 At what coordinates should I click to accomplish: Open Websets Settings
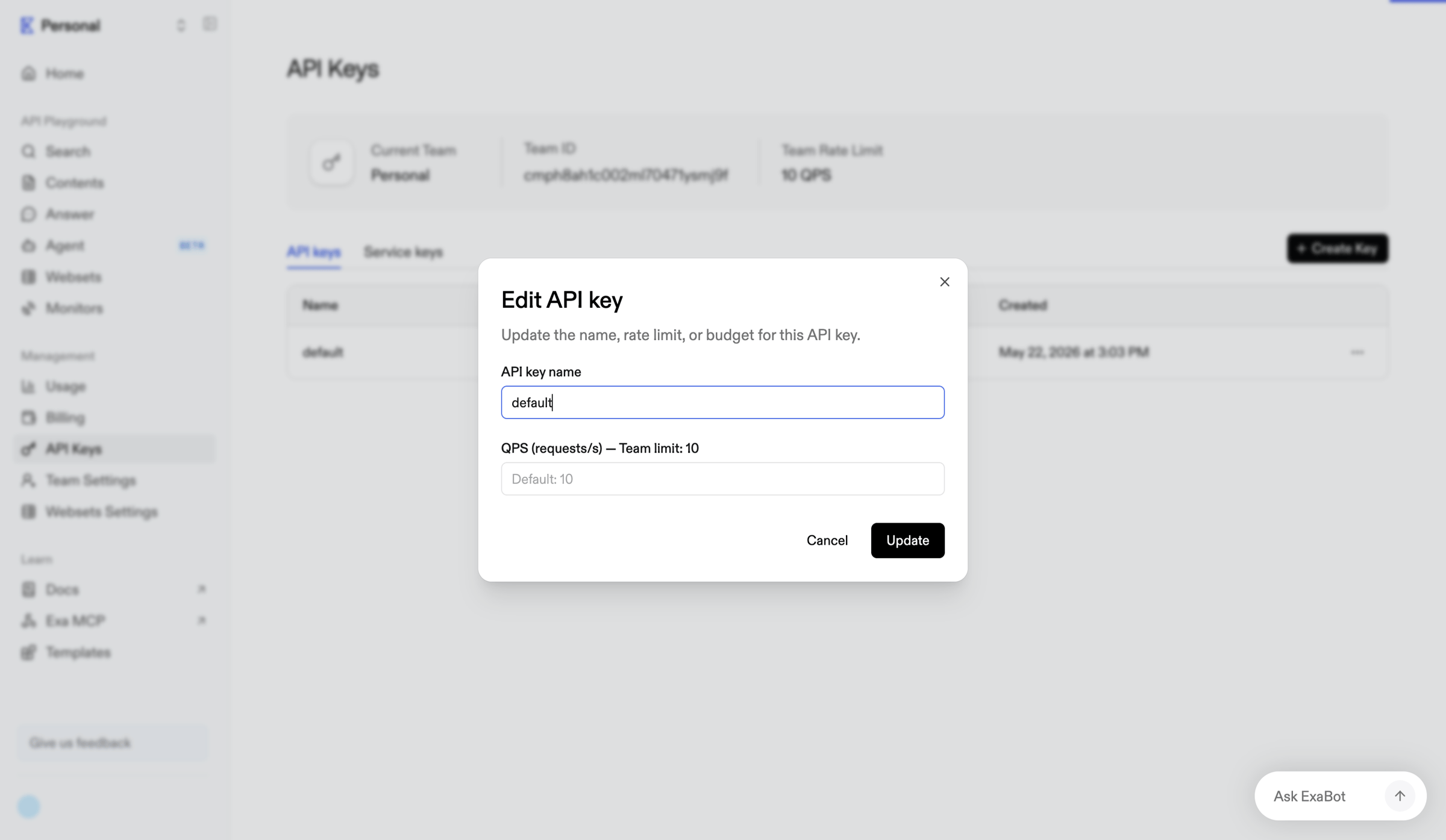tap(114, 511)
